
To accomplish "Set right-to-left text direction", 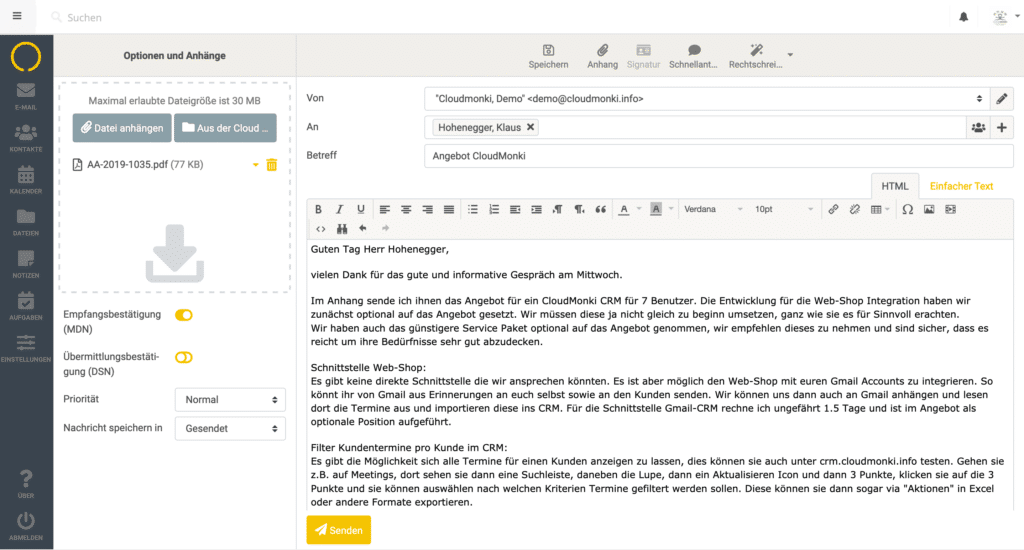I will 579,210.
